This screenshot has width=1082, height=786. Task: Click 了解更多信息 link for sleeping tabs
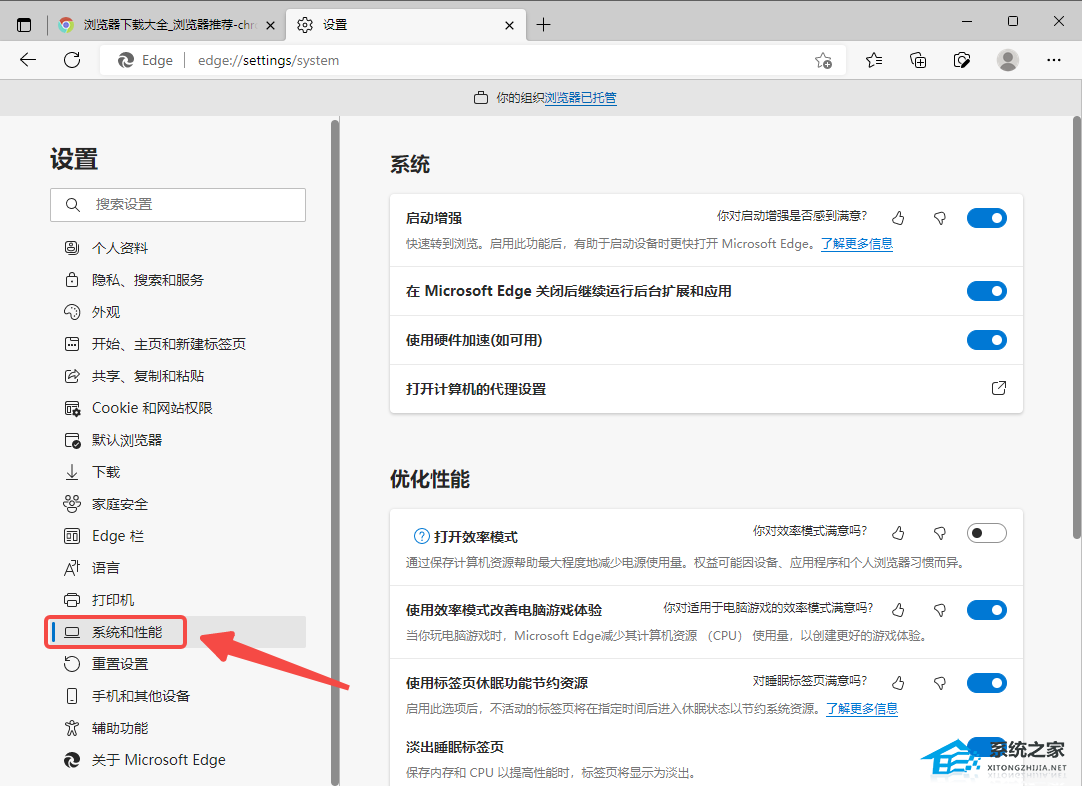(x=862, y=709)
